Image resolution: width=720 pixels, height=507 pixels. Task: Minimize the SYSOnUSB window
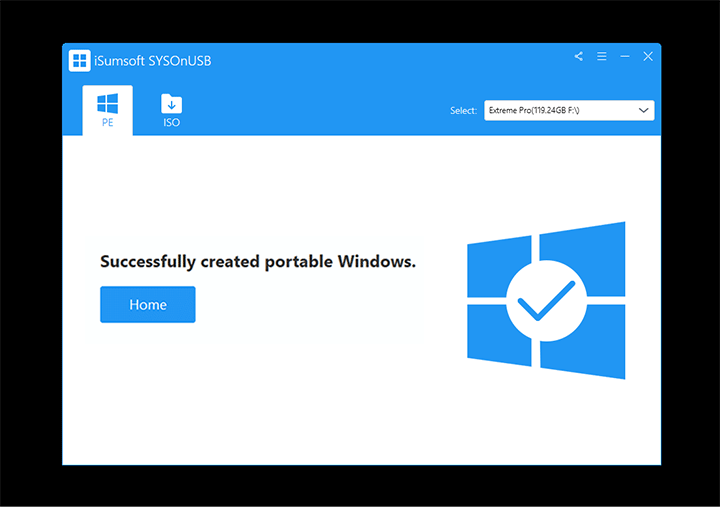tap(624, 56)
